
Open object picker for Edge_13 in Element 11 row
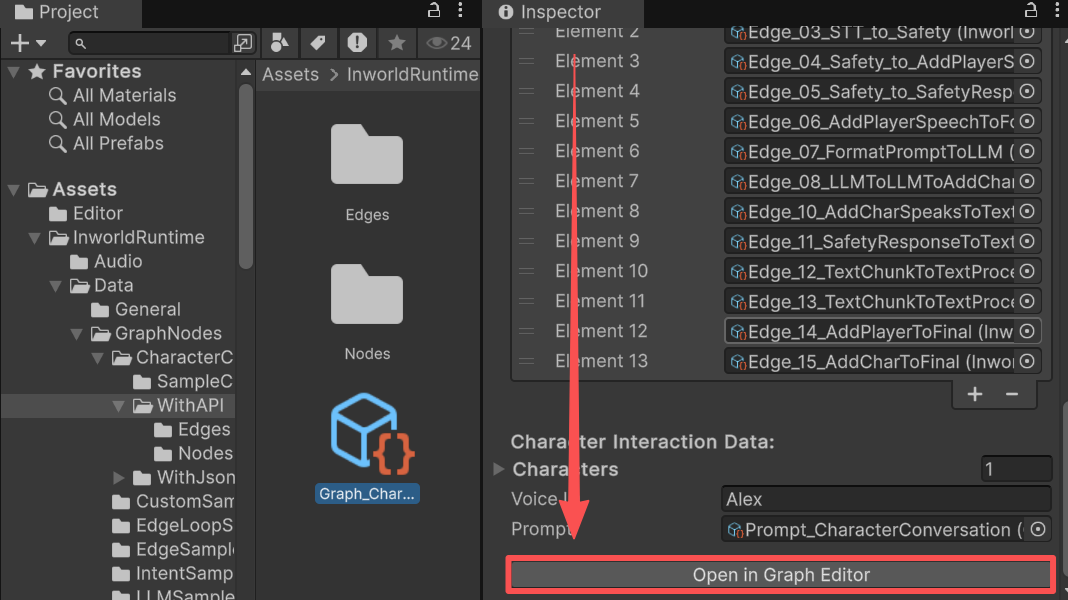coord(1027,301)
